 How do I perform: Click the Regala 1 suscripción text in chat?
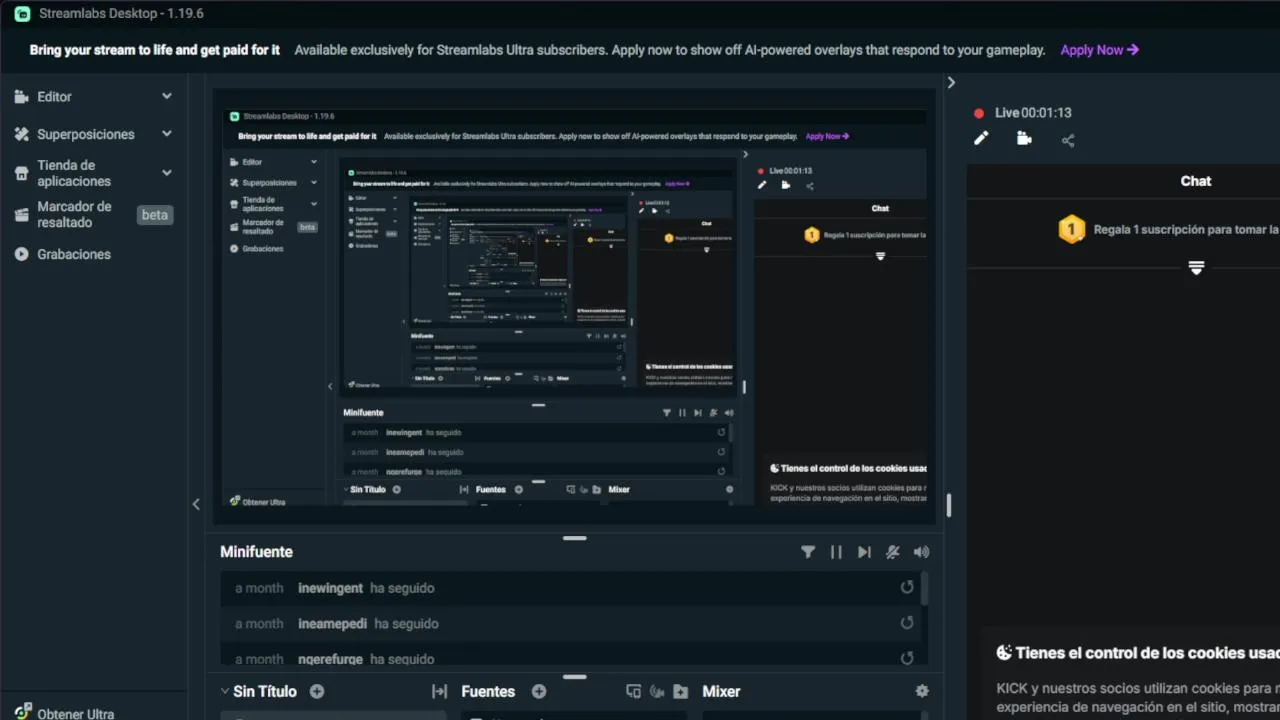coord(1186,229)
